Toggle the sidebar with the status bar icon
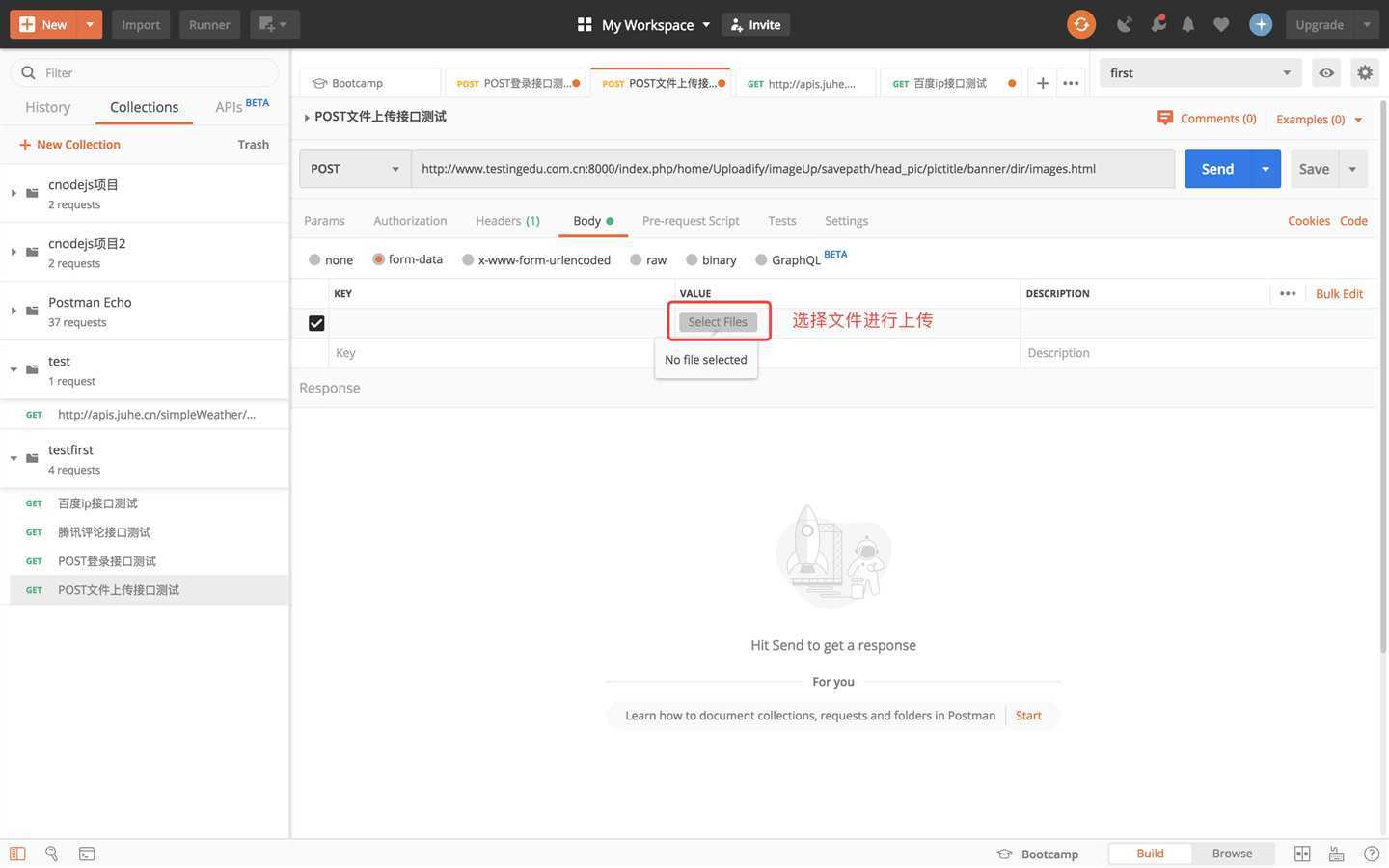Image resolution: width=1389 pixels, height=868 pixels. pyautogui.click(x=17, y=854)
